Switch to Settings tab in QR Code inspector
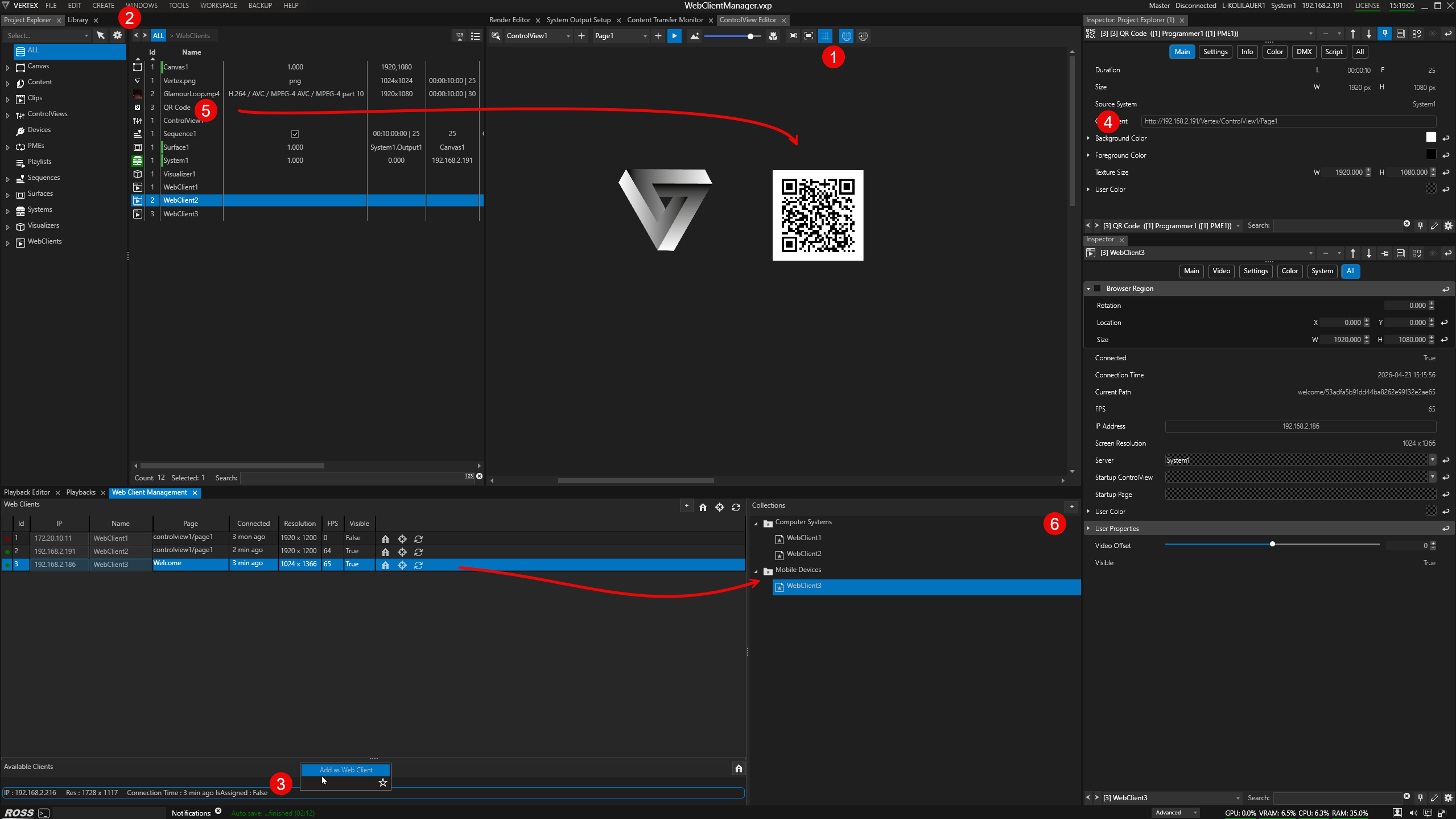 1215,52
